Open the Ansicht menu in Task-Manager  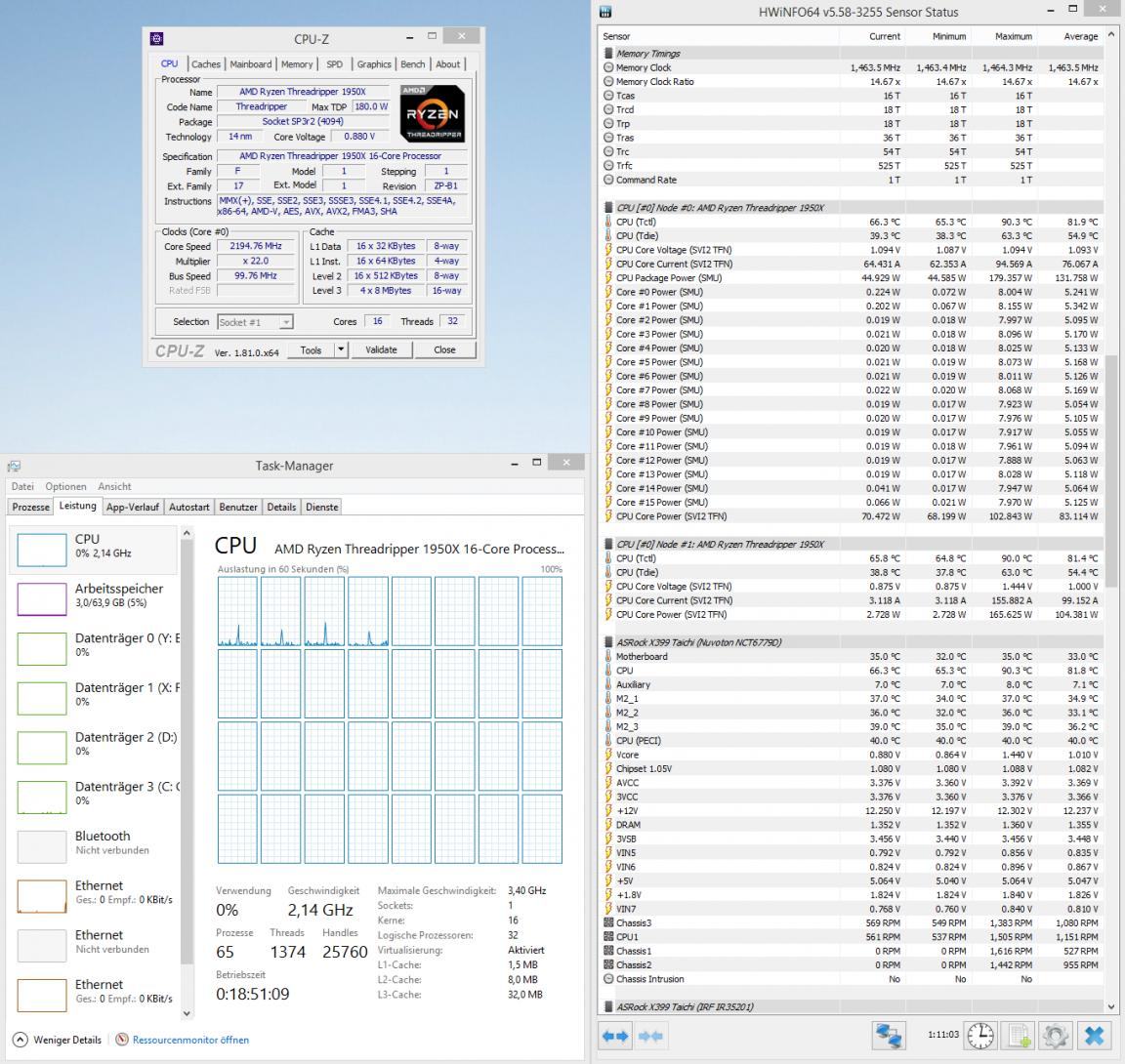click(x=115, y=486)
